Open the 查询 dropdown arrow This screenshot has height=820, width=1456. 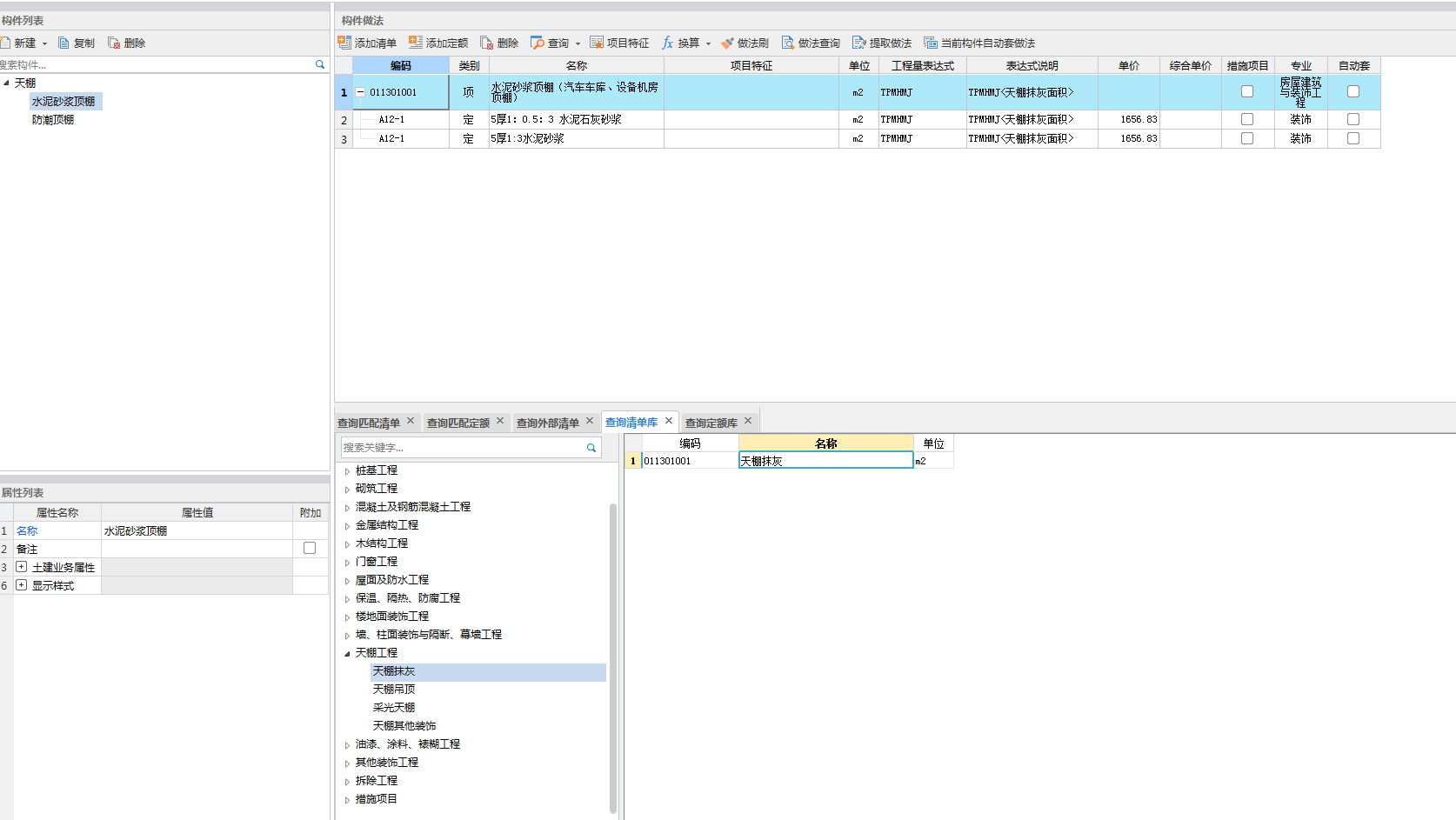[x=578, y=43]
